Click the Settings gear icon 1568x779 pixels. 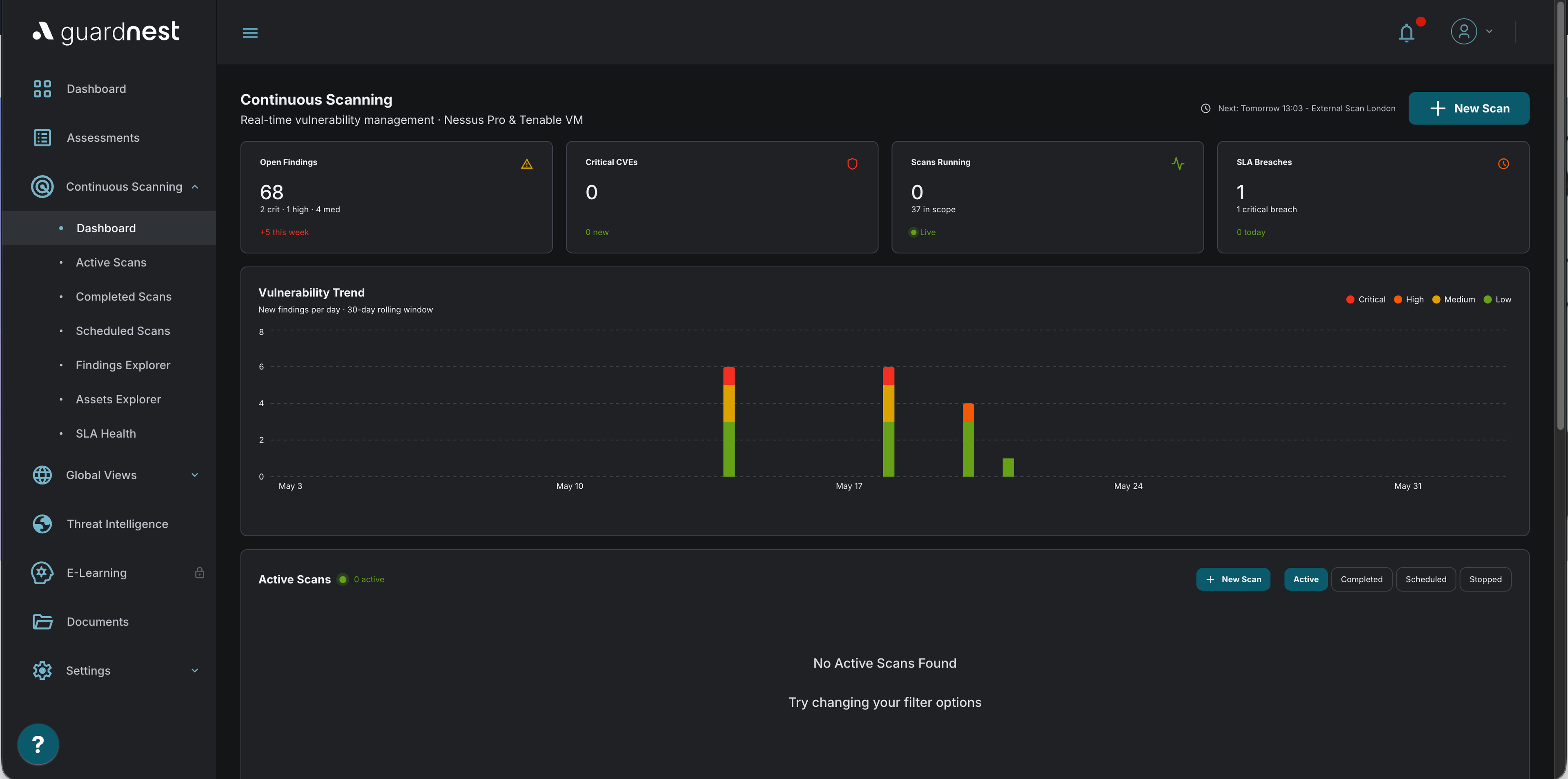coord(42,671)
